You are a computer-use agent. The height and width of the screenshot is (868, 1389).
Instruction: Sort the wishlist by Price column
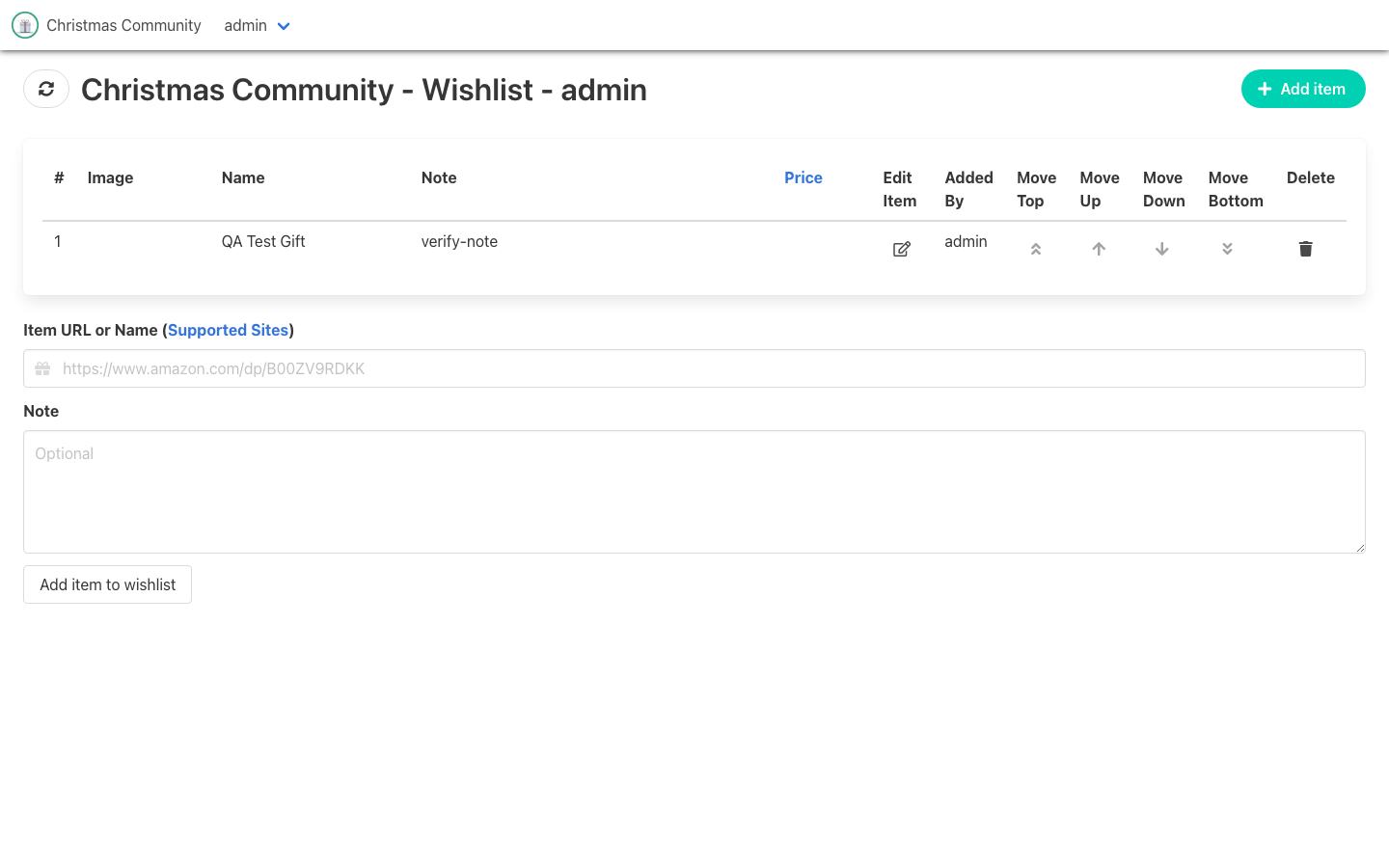coord(803,177)
